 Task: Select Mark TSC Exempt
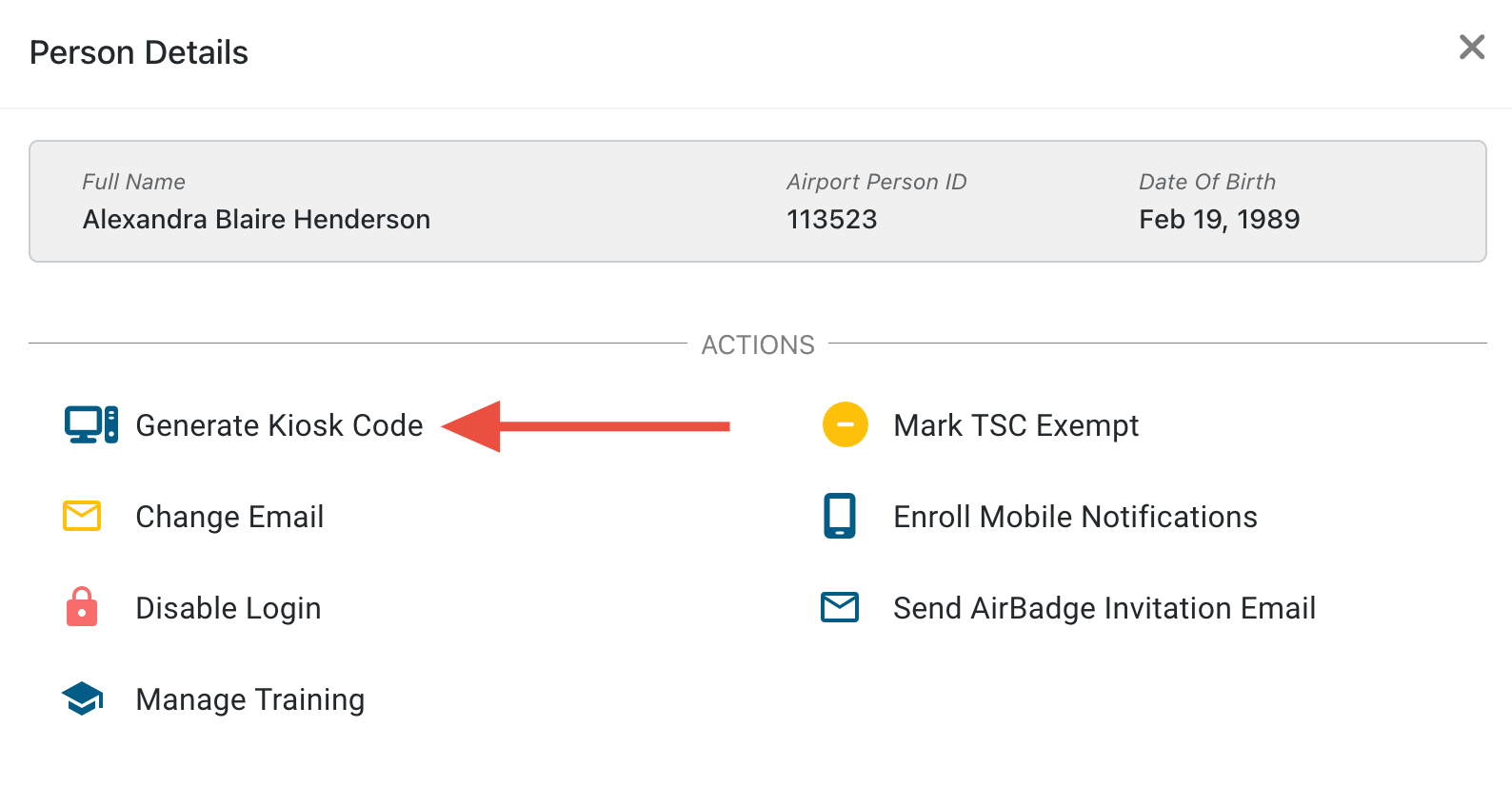click(1016, 425)
